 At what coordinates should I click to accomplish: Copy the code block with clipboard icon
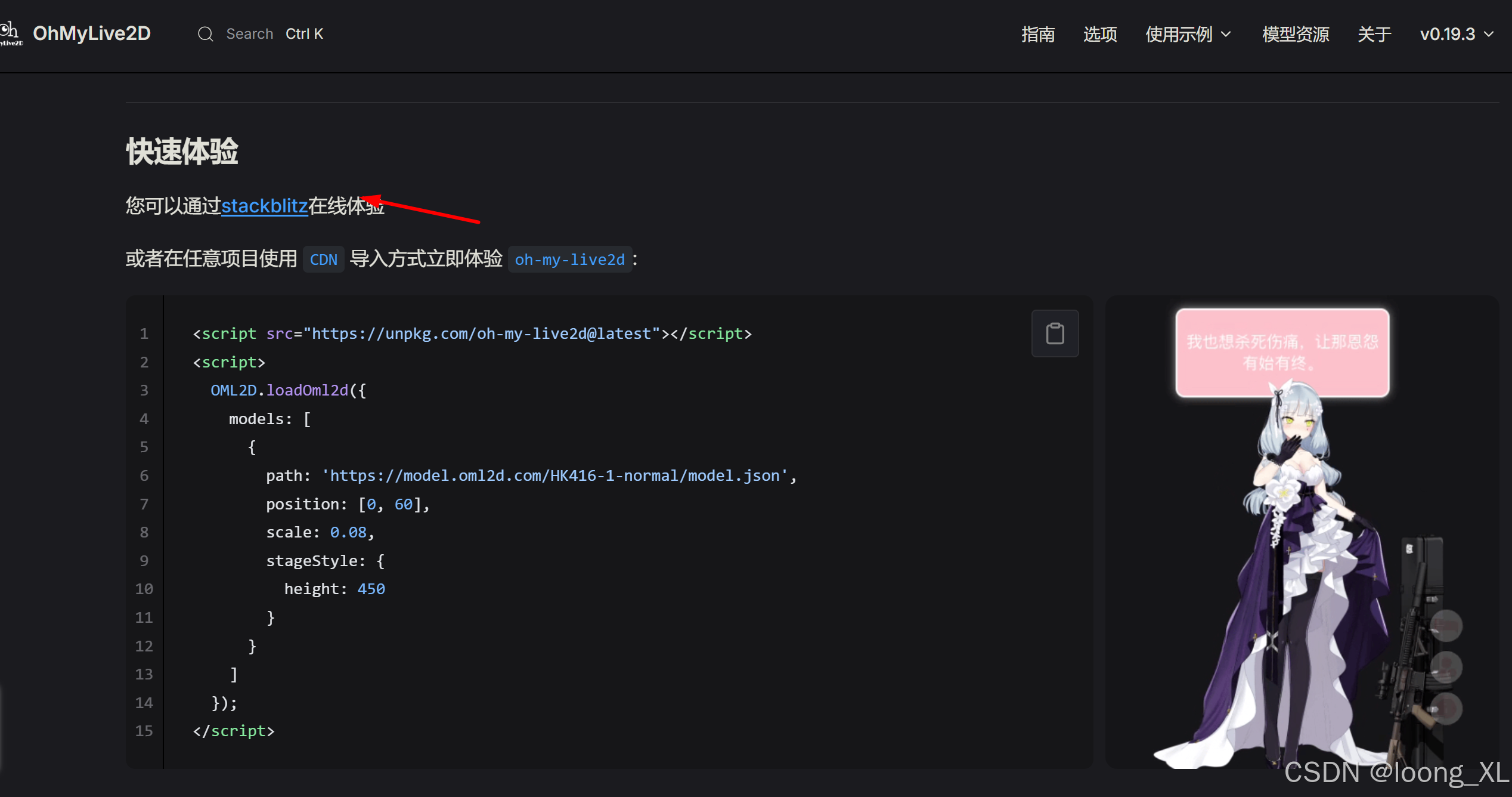click(1055, 333)
